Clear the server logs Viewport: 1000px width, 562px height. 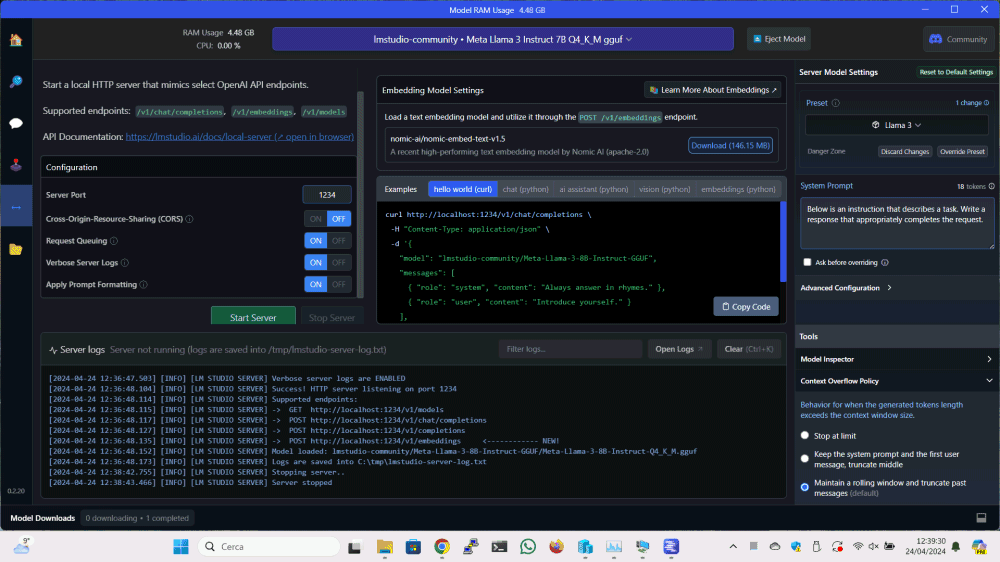coord(749,349)
